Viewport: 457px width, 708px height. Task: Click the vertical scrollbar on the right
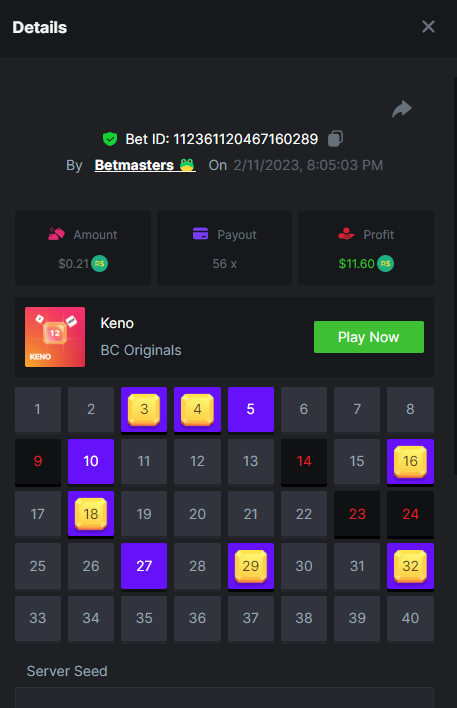pyautogui.click(x=455, y=275)
